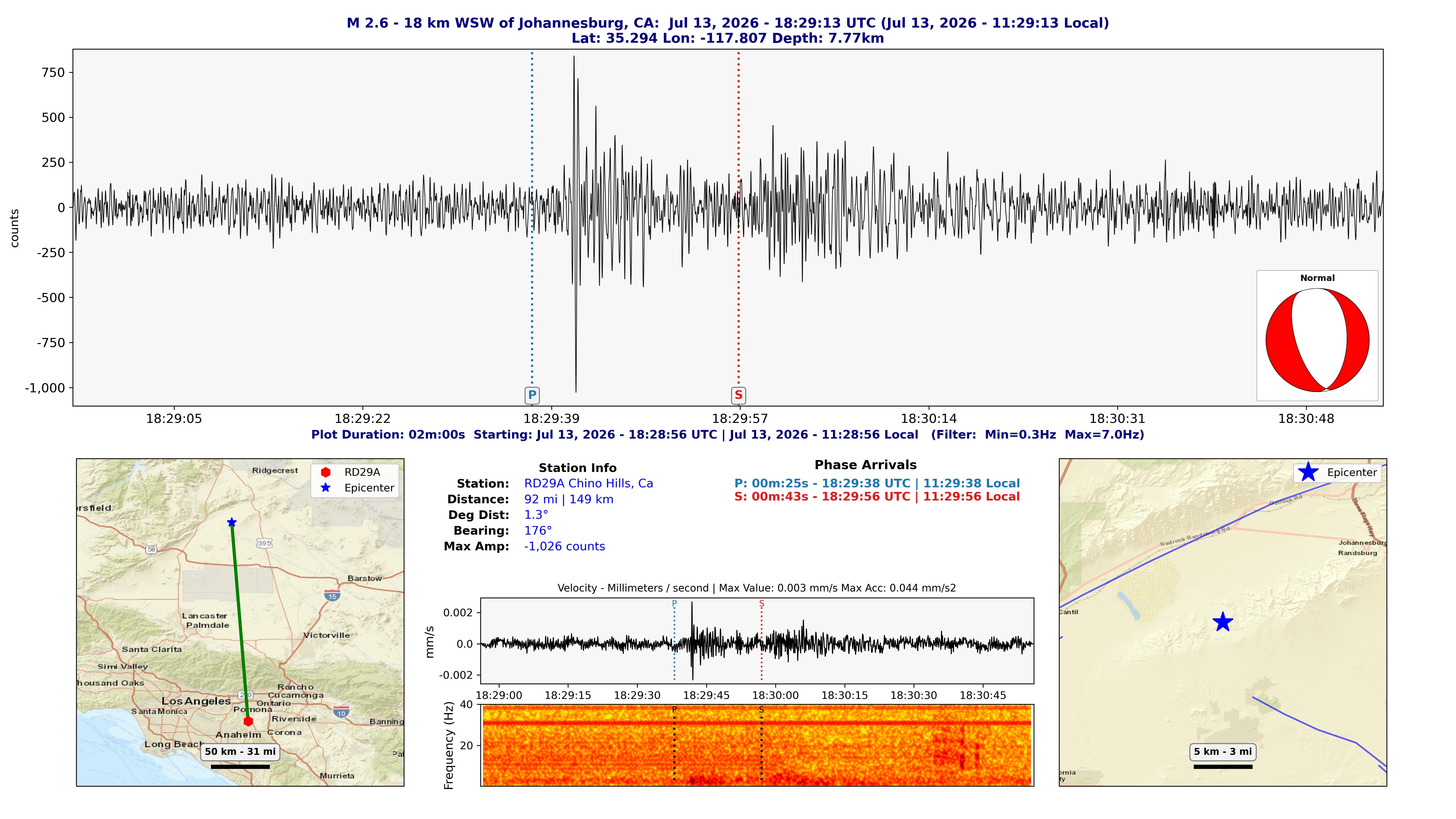This screenshot has height=819, width=1456.
Task: Click the "176°" bearing value
Action: click(x=538, y=531)
